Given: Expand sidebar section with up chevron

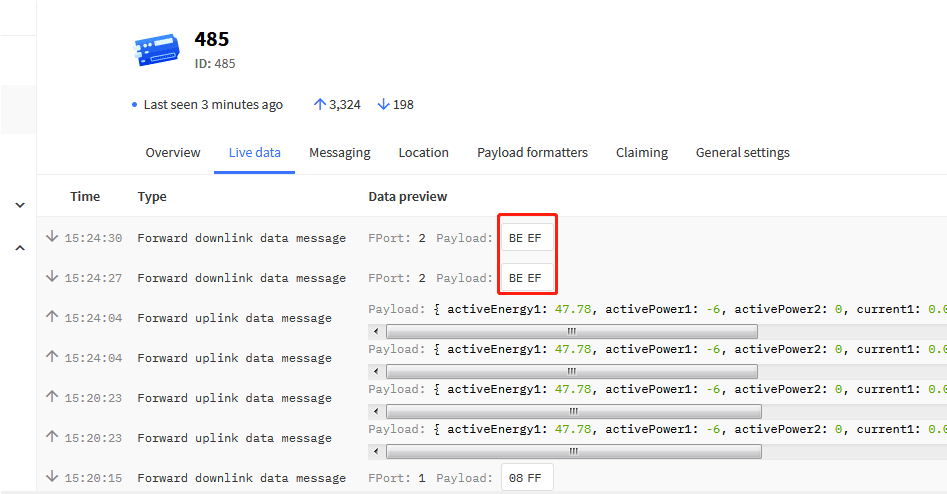Looking at the screenshot, I should (20, 248).
